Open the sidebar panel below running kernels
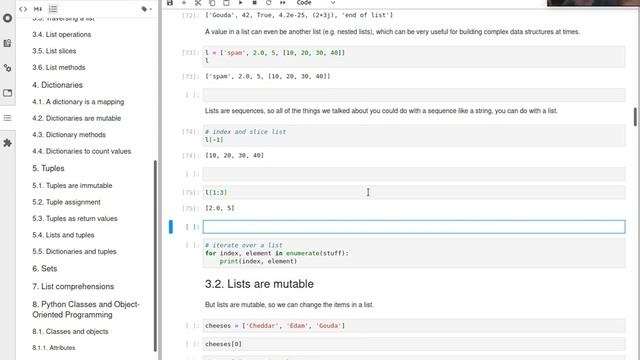The image size is (640, 360). [7, 43]
